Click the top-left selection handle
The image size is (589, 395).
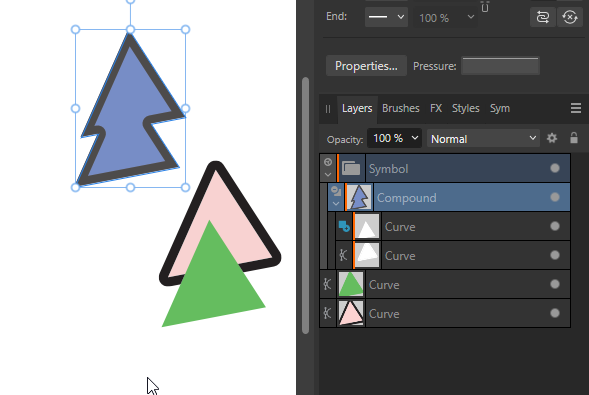(76, 29)
